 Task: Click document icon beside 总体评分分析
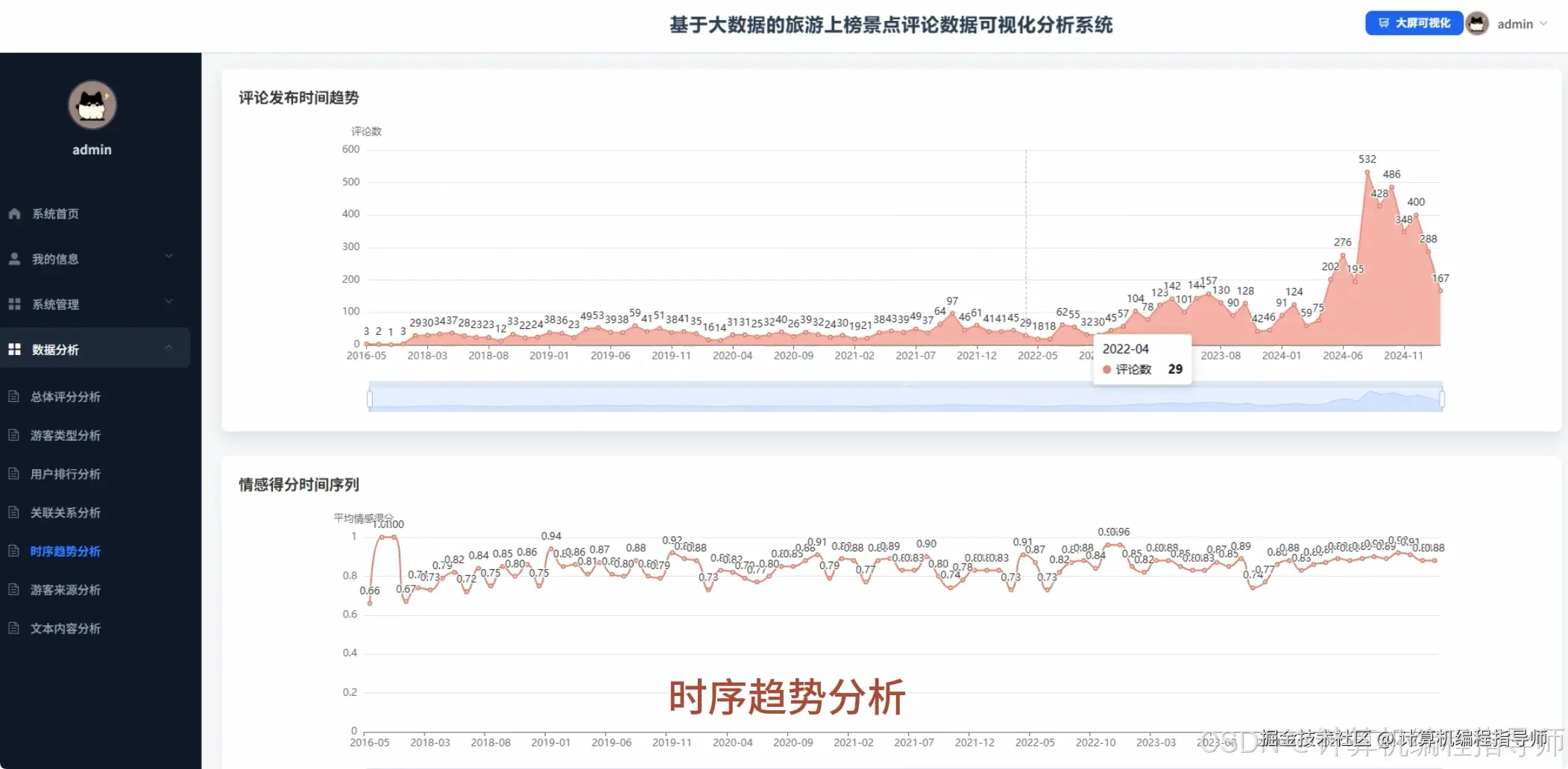[13, 397]
